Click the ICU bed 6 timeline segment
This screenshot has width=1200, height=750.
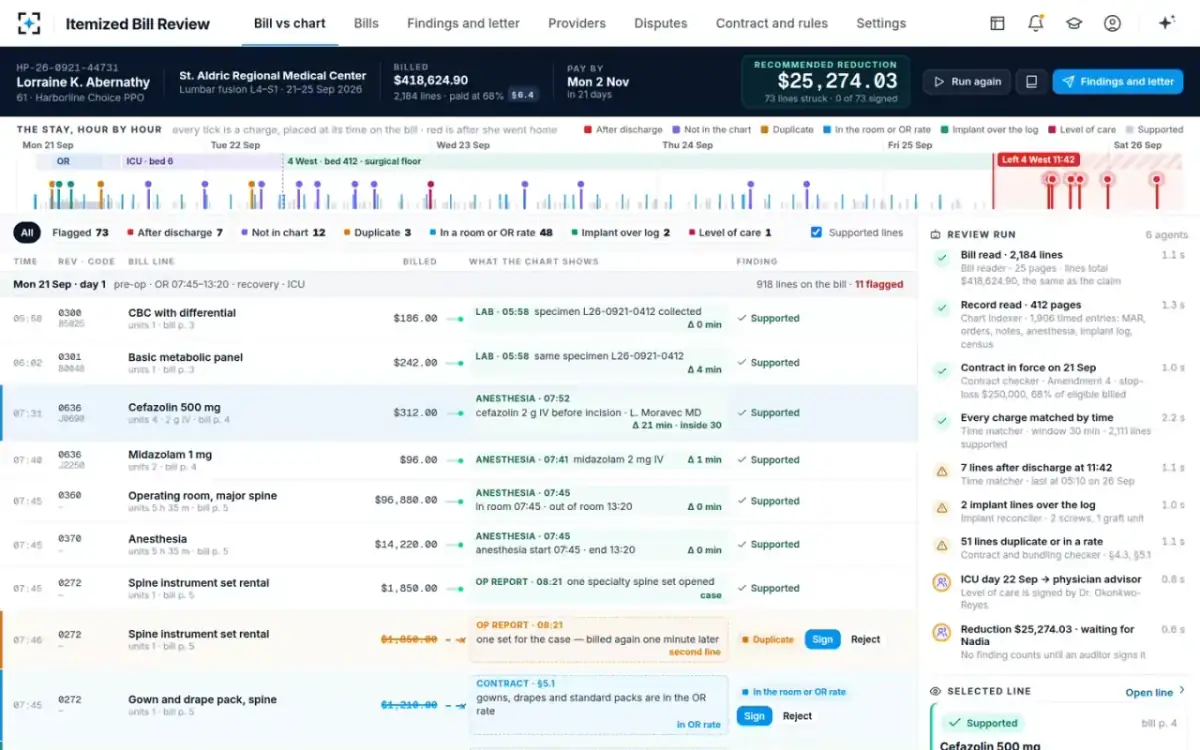click(x=200, y=161)
